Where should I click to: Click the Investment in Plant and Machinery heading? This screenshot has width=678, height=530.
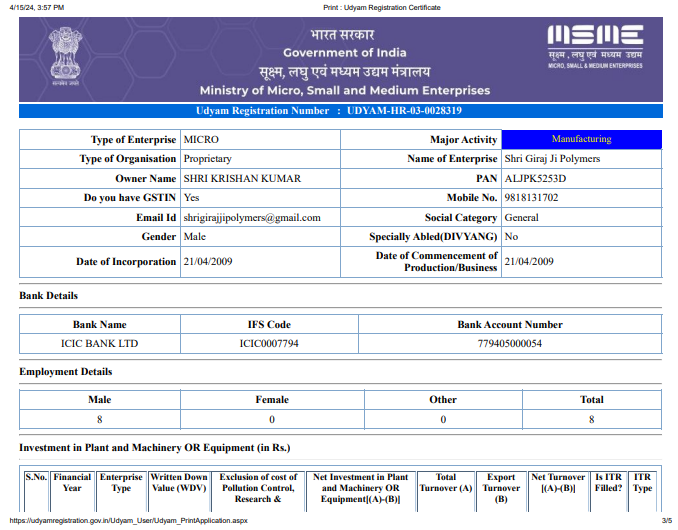(x=154, y=448)
